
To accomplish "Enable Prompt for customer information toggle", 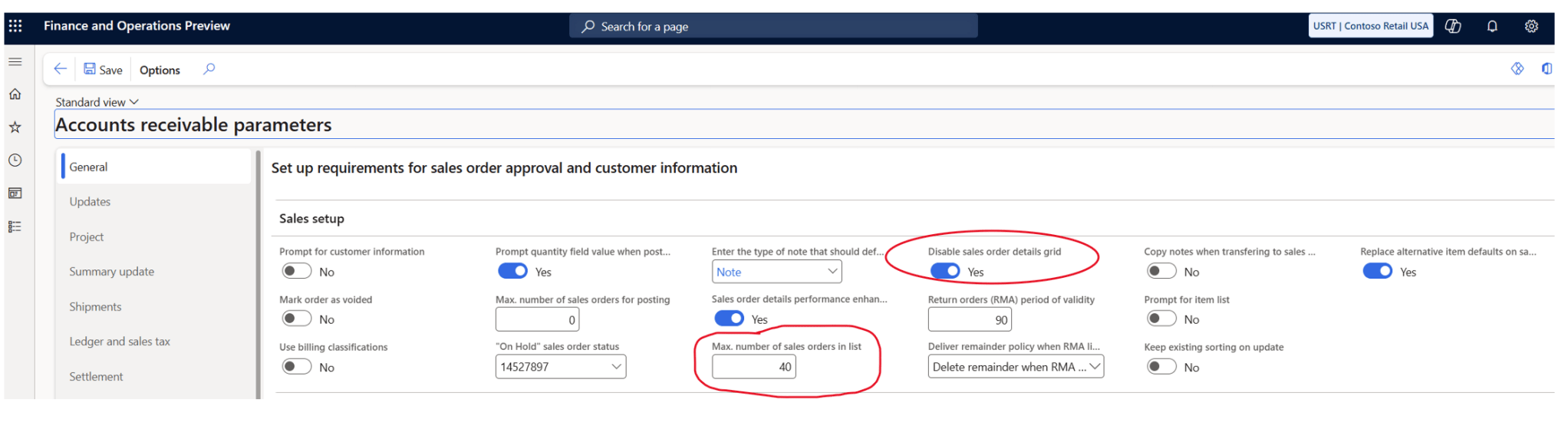I will 296,272.
